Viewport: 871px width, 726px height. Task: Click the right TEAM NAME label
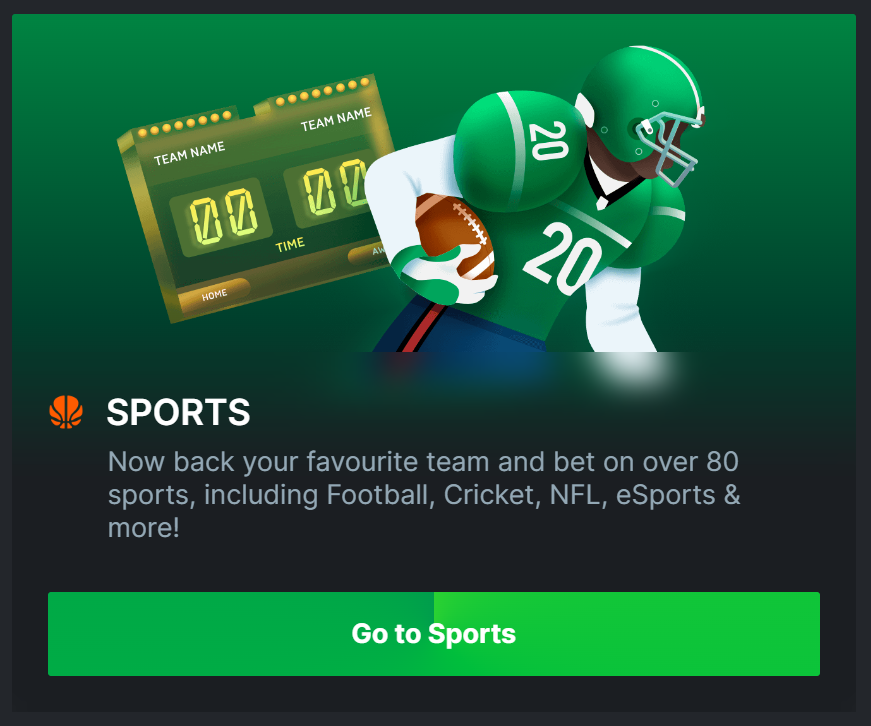pyautogui.click(x=336, y=119)
